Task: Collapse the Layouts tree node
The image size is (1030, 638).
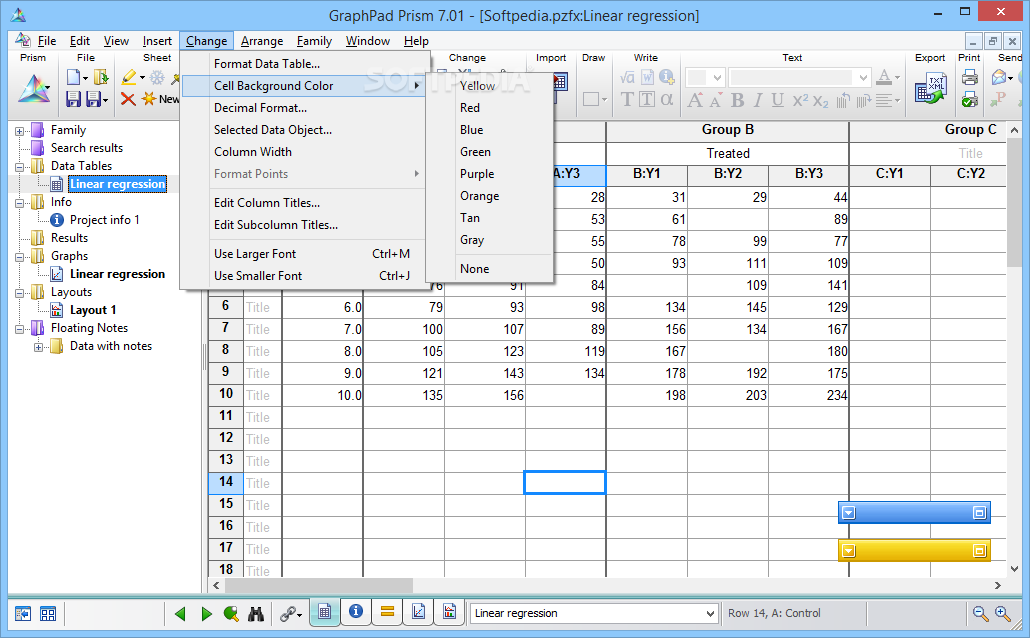Action: (x=19, y=293)
